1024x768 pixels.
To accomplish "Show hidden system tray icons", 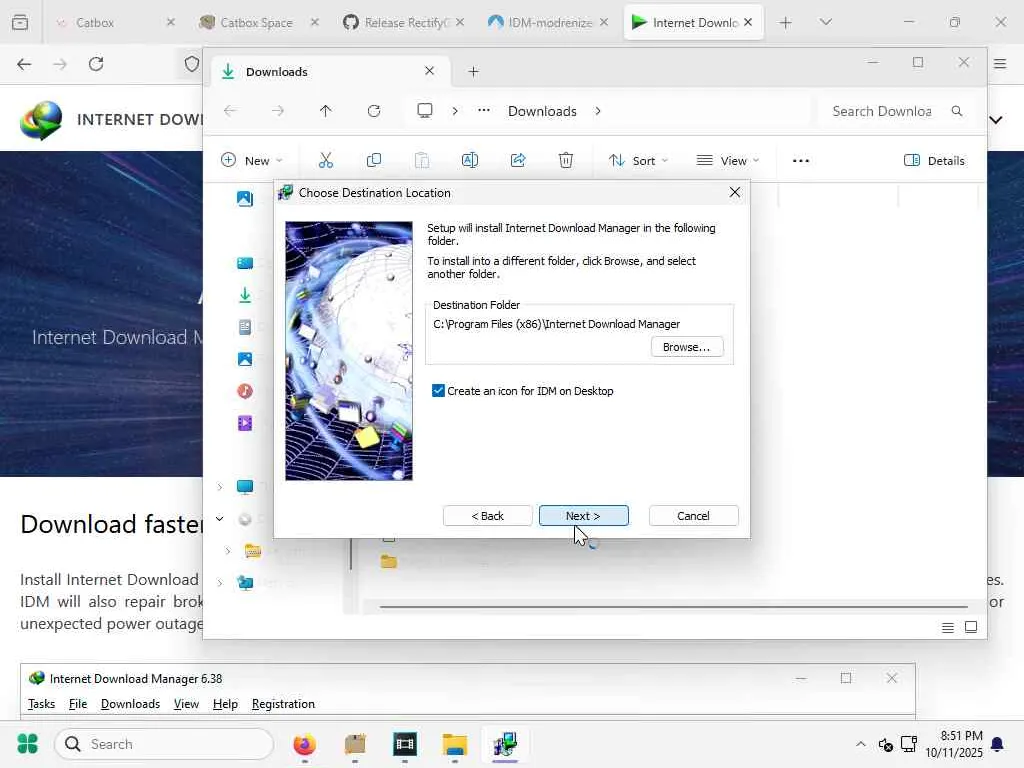I will click(861, 744).
